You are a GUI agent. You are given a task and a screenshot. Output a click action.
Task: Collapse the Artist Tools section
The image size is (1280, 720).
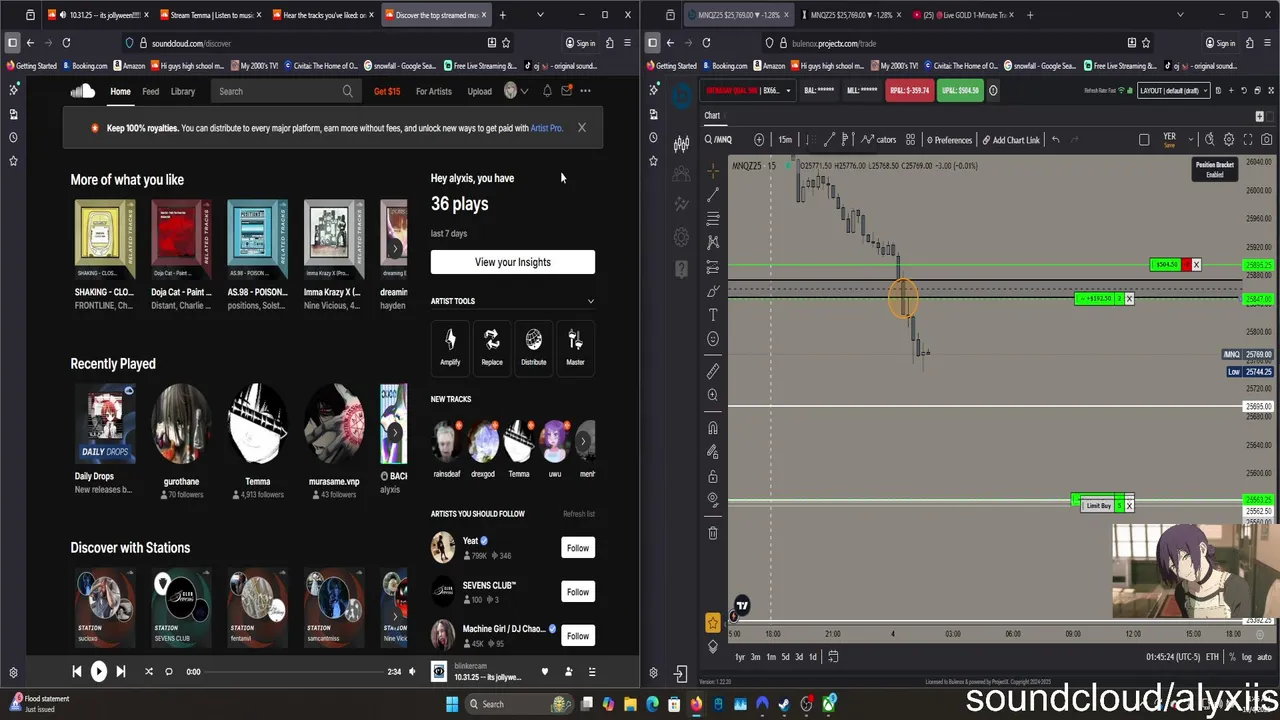590,301
